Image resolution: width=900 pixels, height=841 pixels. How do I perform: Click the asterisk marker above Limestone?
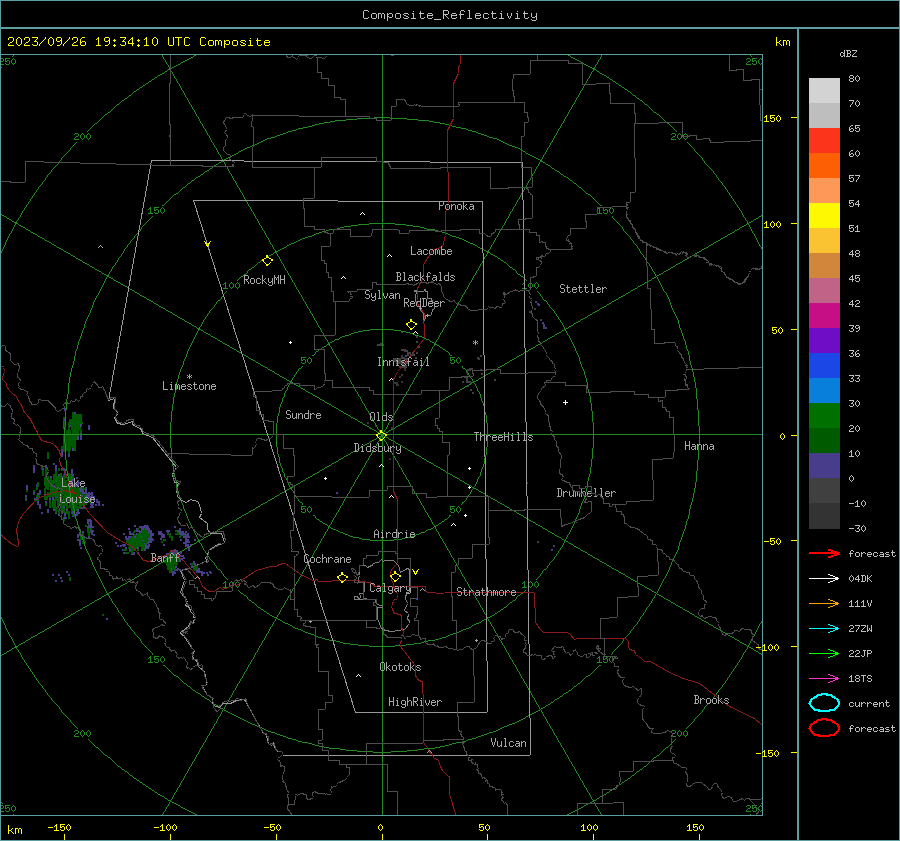189,377
